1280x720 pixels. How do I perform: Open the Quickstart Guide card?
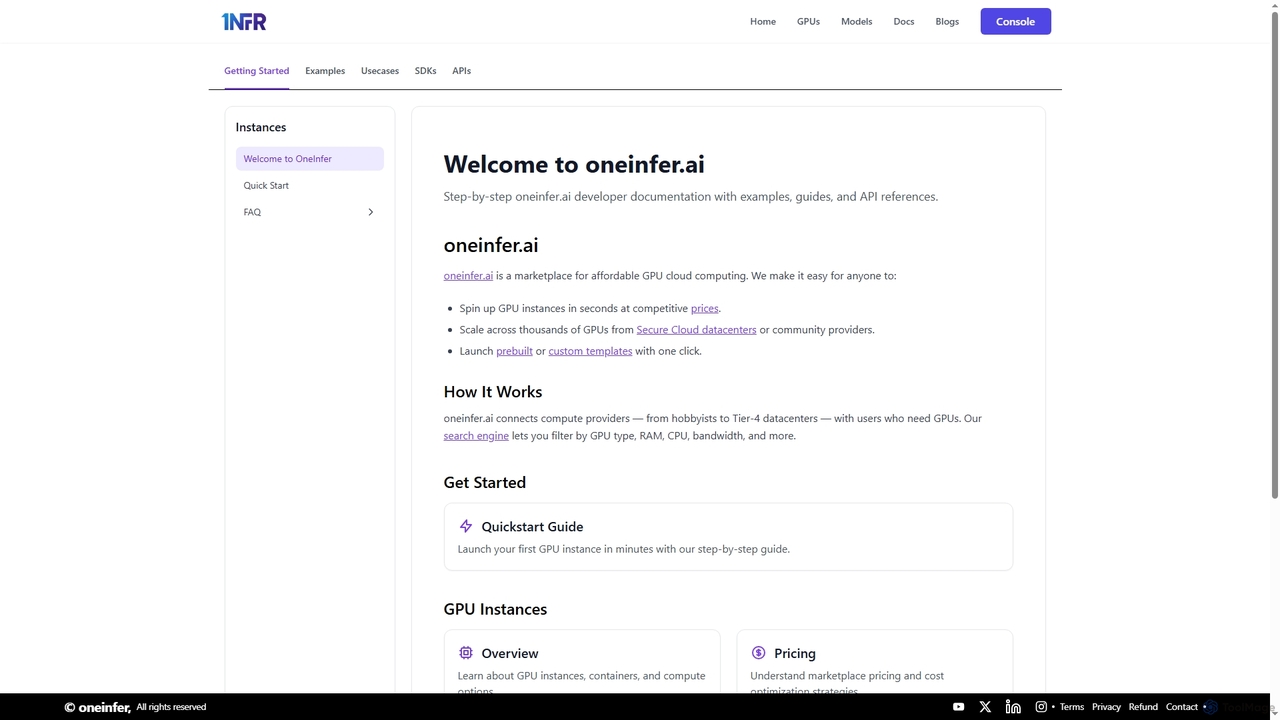(x=728, y=537)
